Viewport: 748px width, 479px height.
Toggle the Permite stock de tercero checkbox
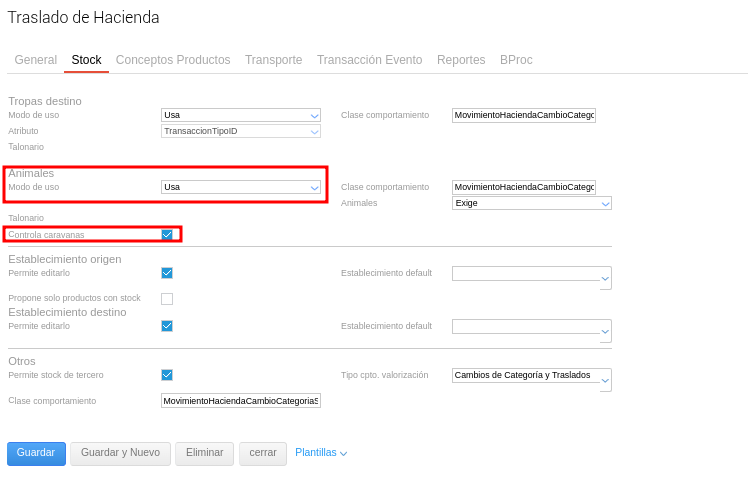[x=167, y=375]
